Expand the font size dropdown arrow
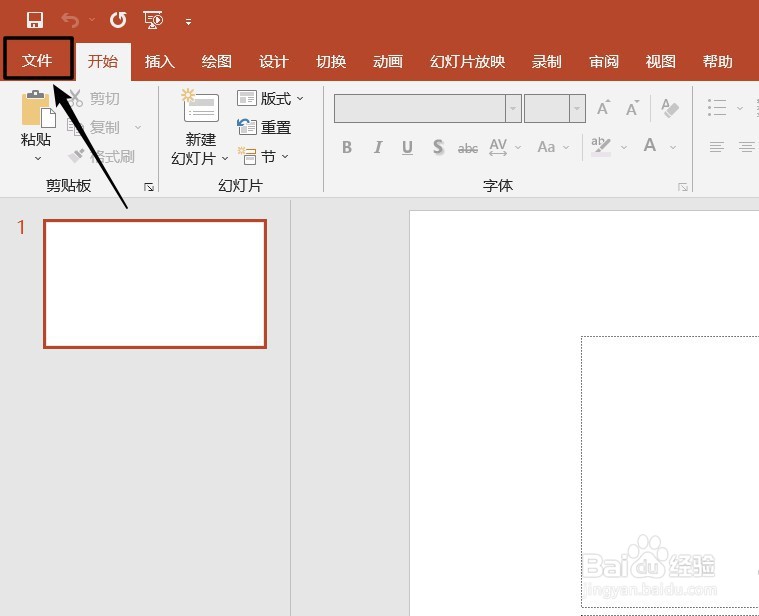Viewport: 759px width, 616px height. point(577,108)
